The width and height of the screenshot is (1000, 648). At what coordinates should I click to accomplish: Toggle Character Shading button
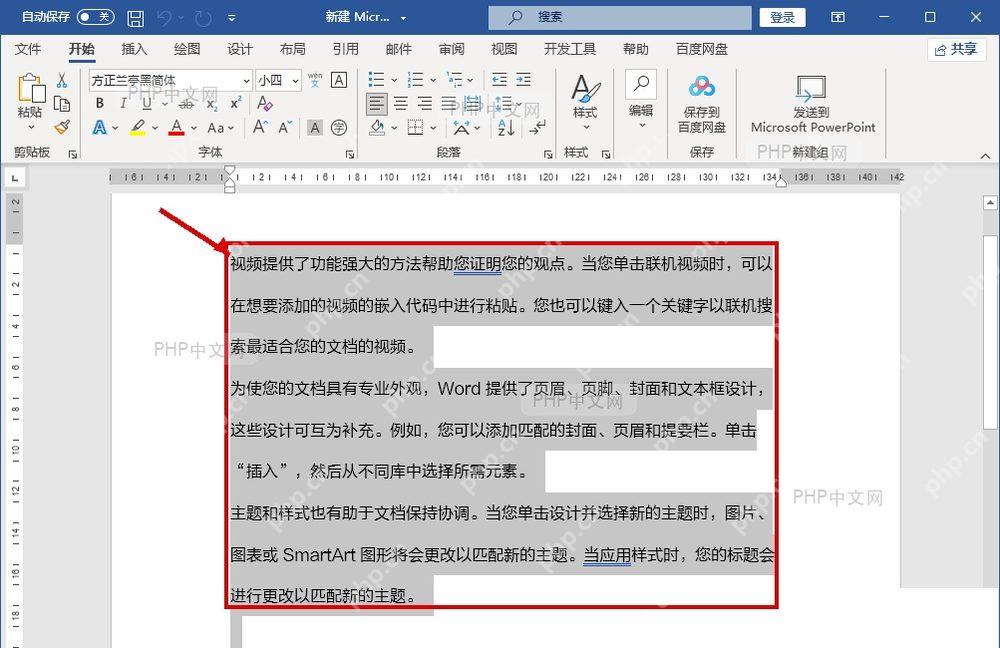pyautogui.click(x=315, y=128)
